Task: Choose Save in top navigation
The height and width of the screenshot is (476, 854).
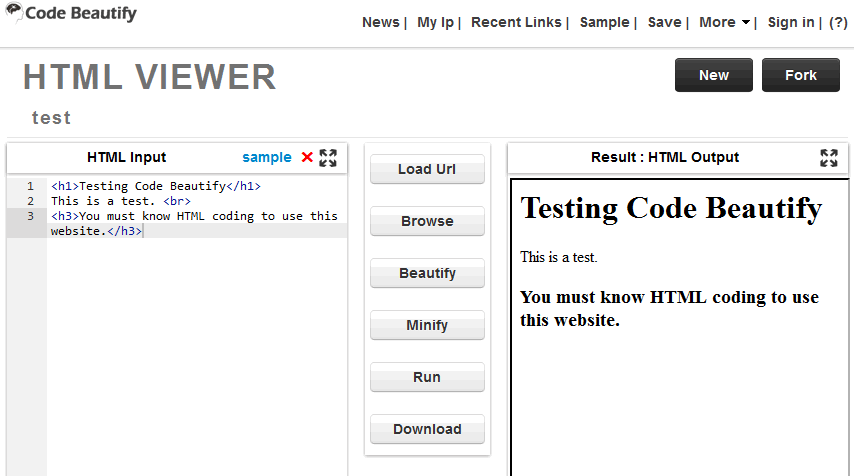Action: pyautogui.click(x=664, y=22)
